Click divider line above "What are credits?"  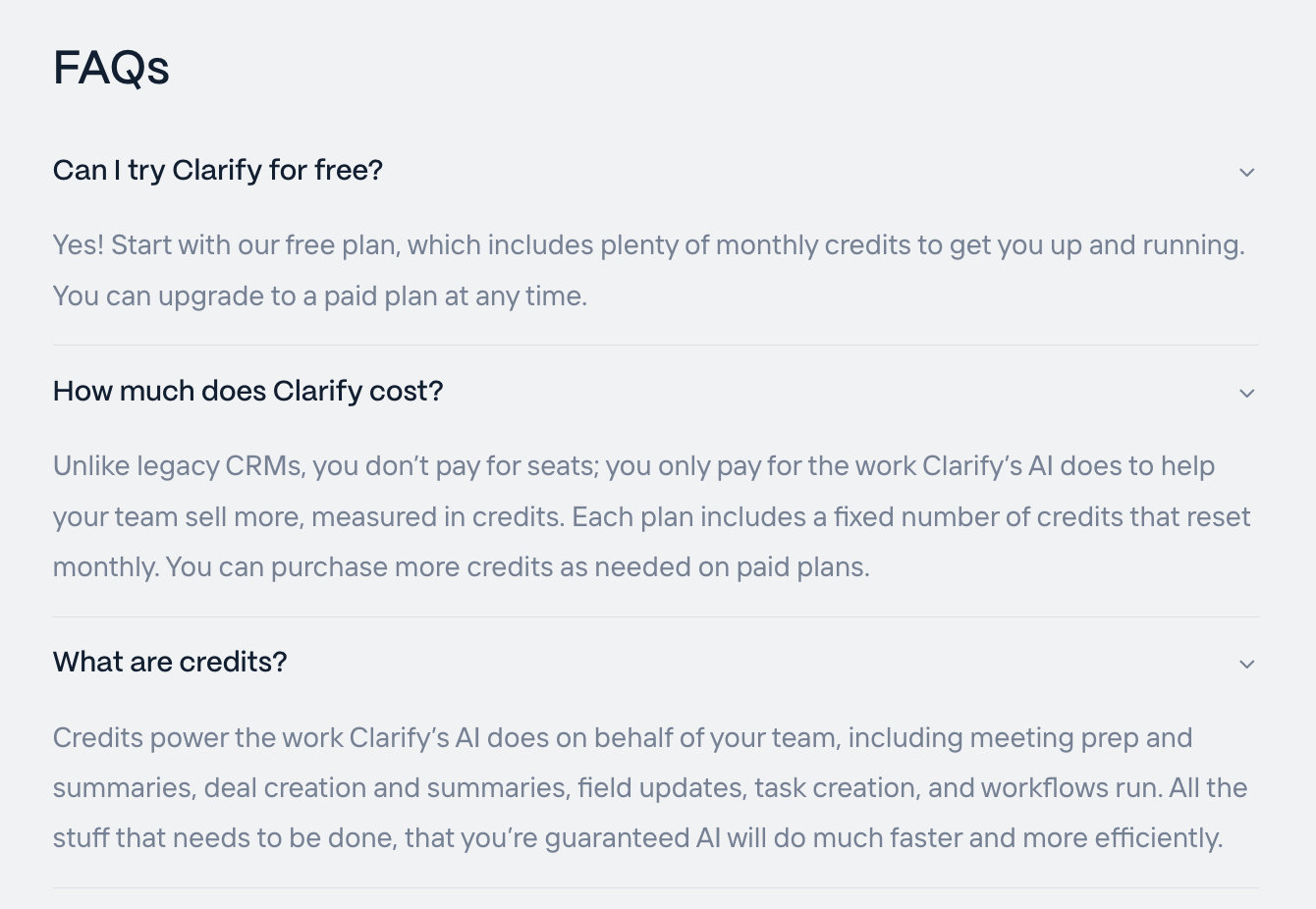tap(656, 617)
